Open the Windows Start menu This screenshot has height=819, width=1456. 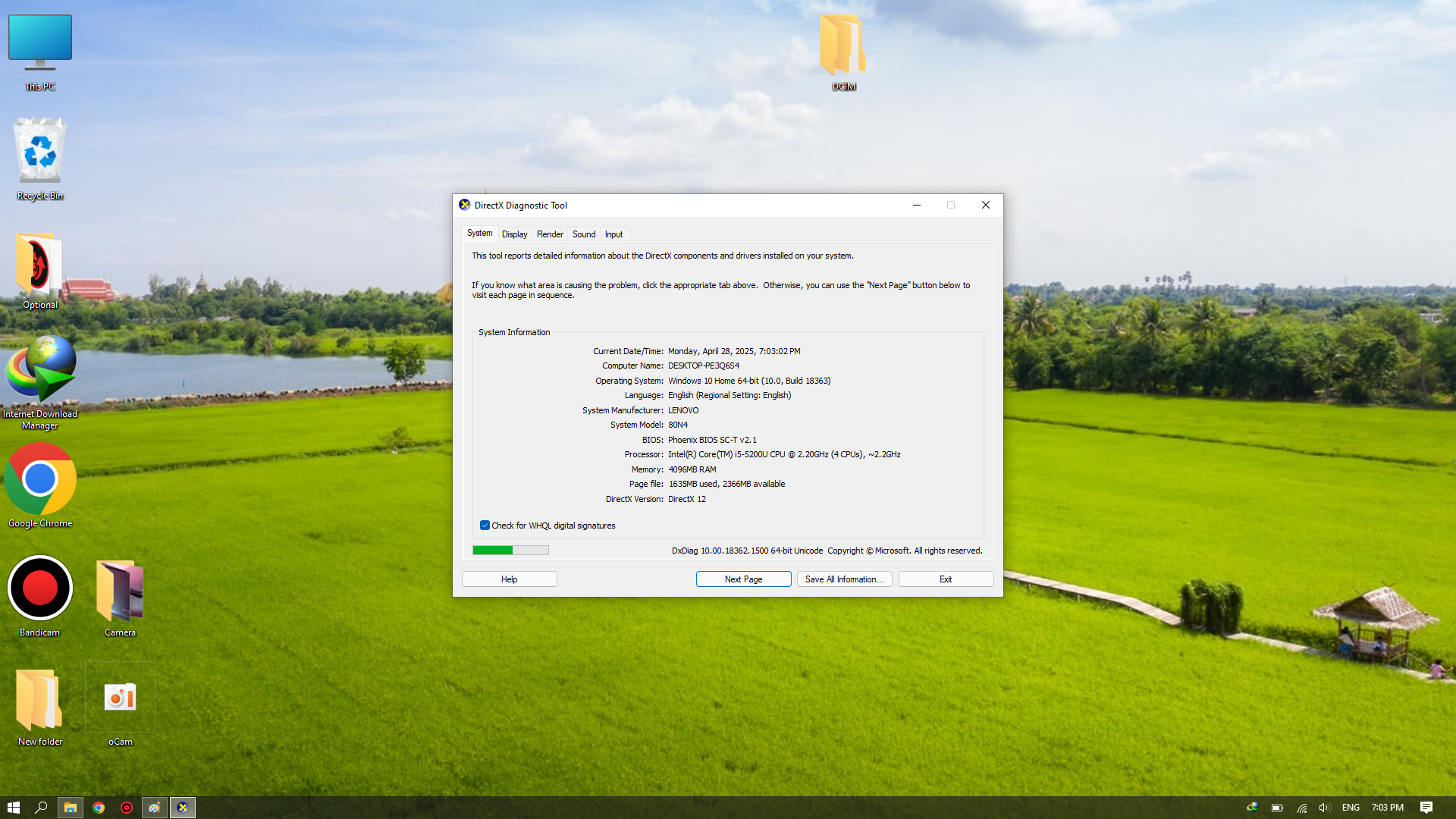(13, 808)
